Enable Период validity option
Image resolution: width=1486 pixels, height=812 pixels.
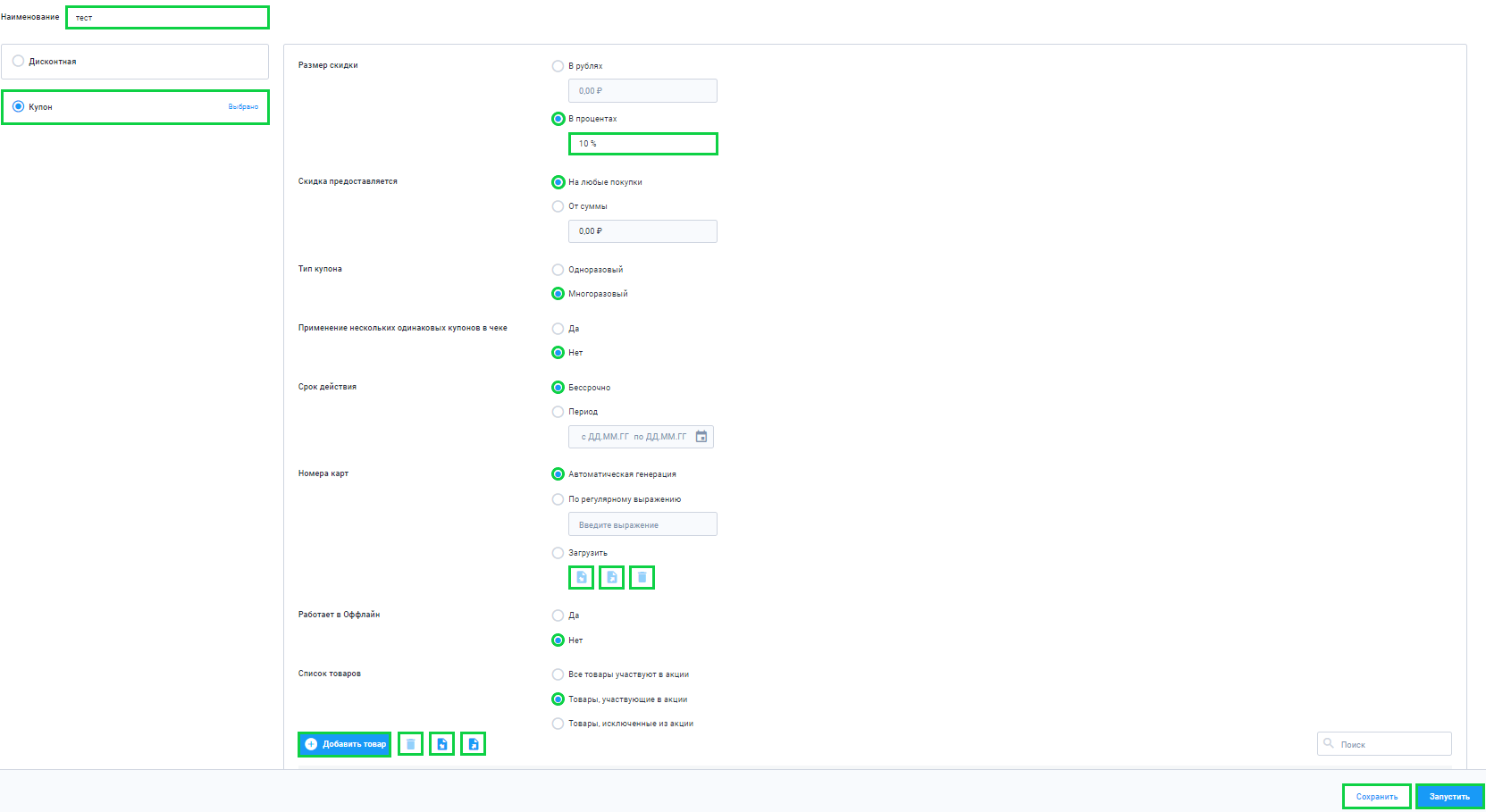click(x=558, y=412)
